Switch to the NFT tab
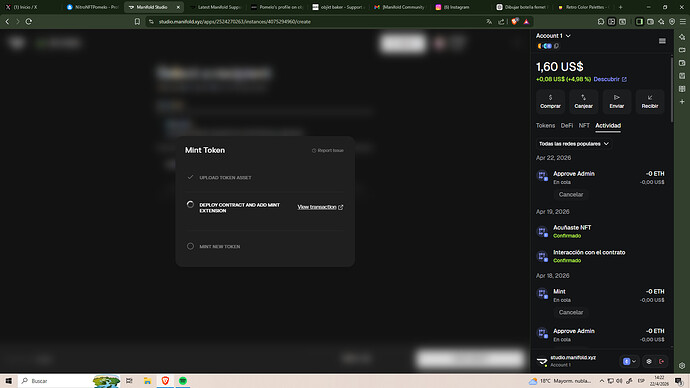This screenshot has height=388, width=690. (x=584, y=126)
